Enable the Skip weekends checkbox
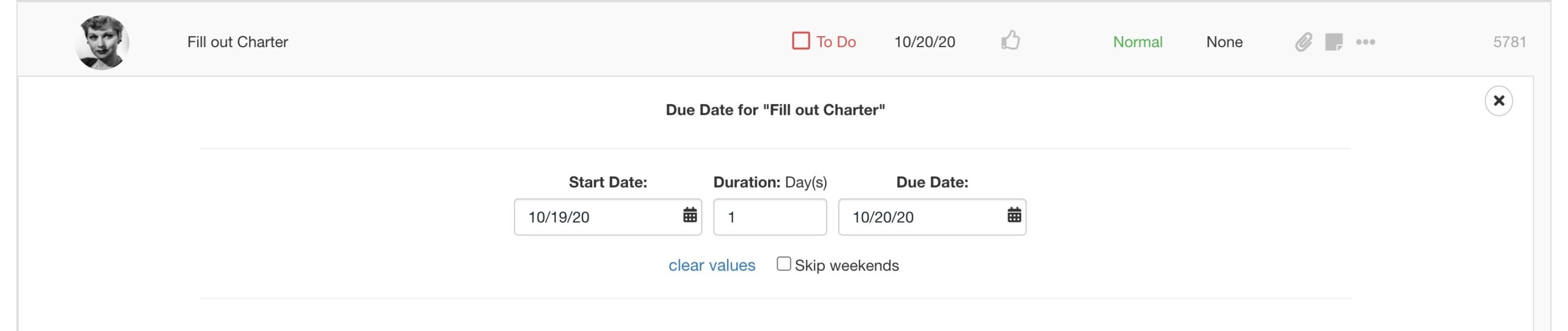 point(783,264)
